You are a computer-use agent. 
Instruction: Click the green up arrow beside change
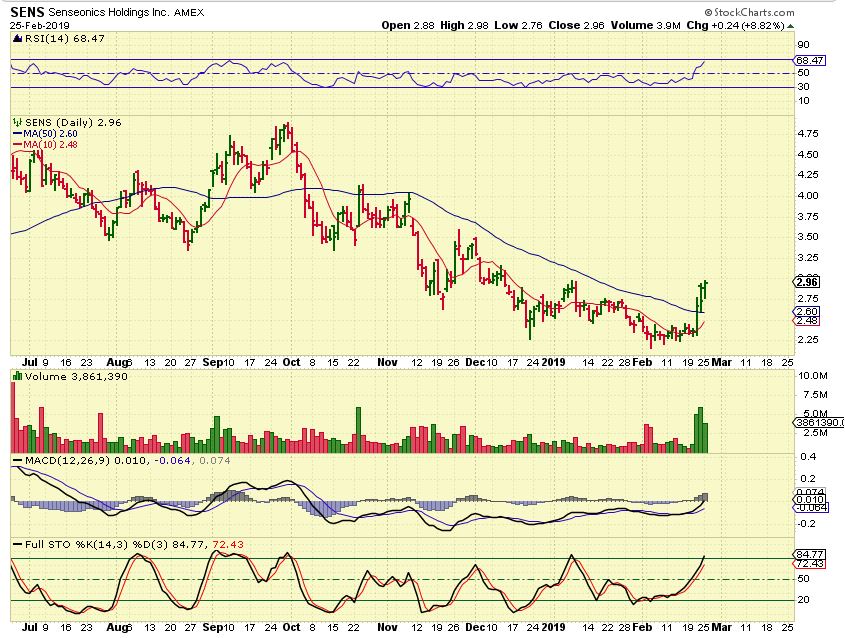coord(791,26)
